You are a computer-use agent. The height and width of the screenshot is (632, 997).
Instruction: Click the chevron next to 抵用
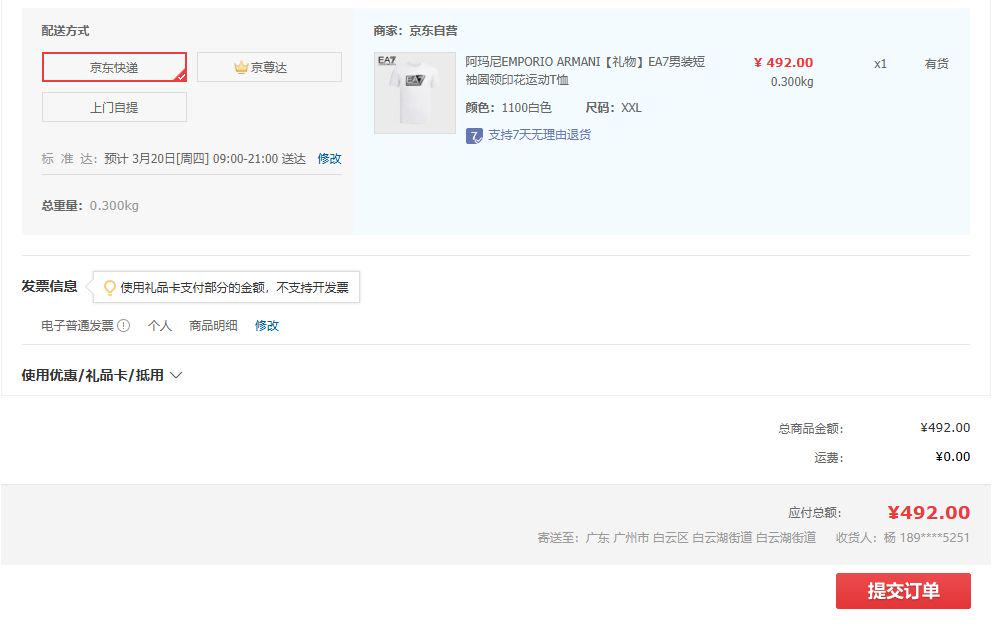pos(176,375)
